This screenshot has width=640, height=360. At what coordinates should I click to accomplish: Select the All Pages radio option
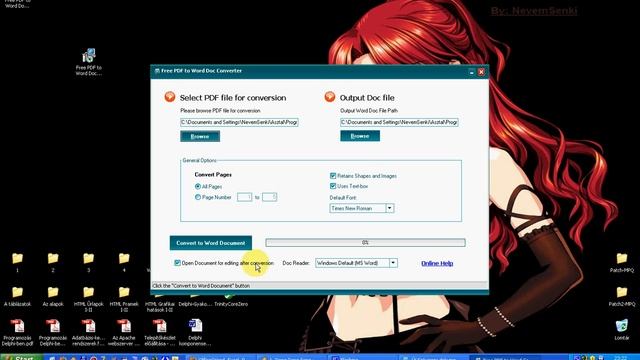198,187
